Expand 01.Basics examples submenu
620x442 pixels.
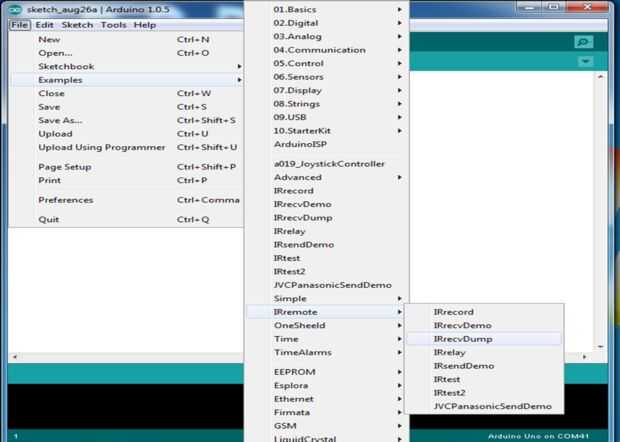(327, 9)
